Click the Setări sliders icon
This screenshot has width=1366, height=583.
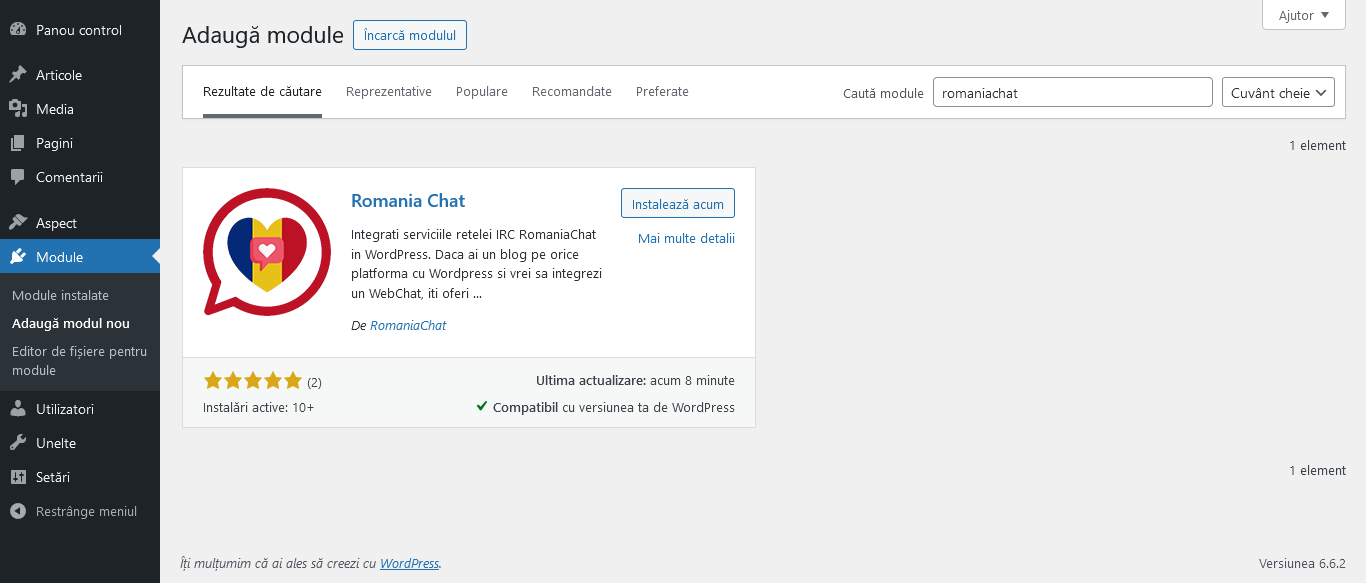click(x=18, y=477)
